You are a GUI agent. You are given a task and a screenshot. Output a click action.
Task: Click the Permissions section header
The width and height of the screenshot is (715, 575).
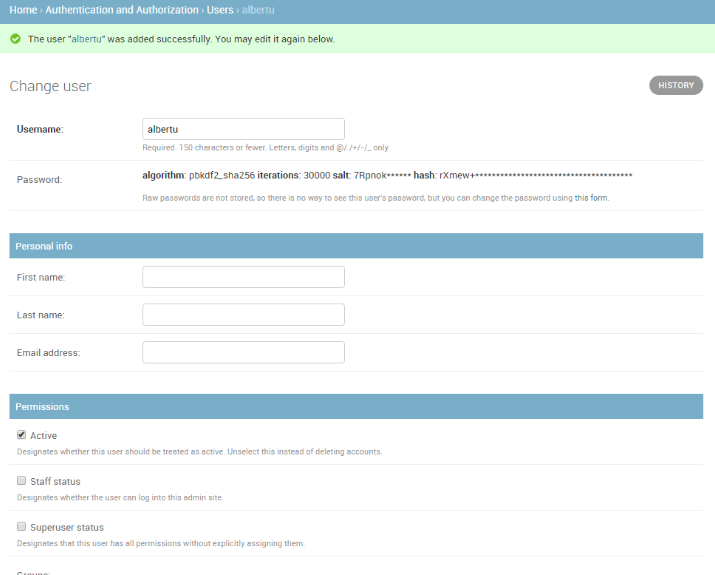click(356, 406)
